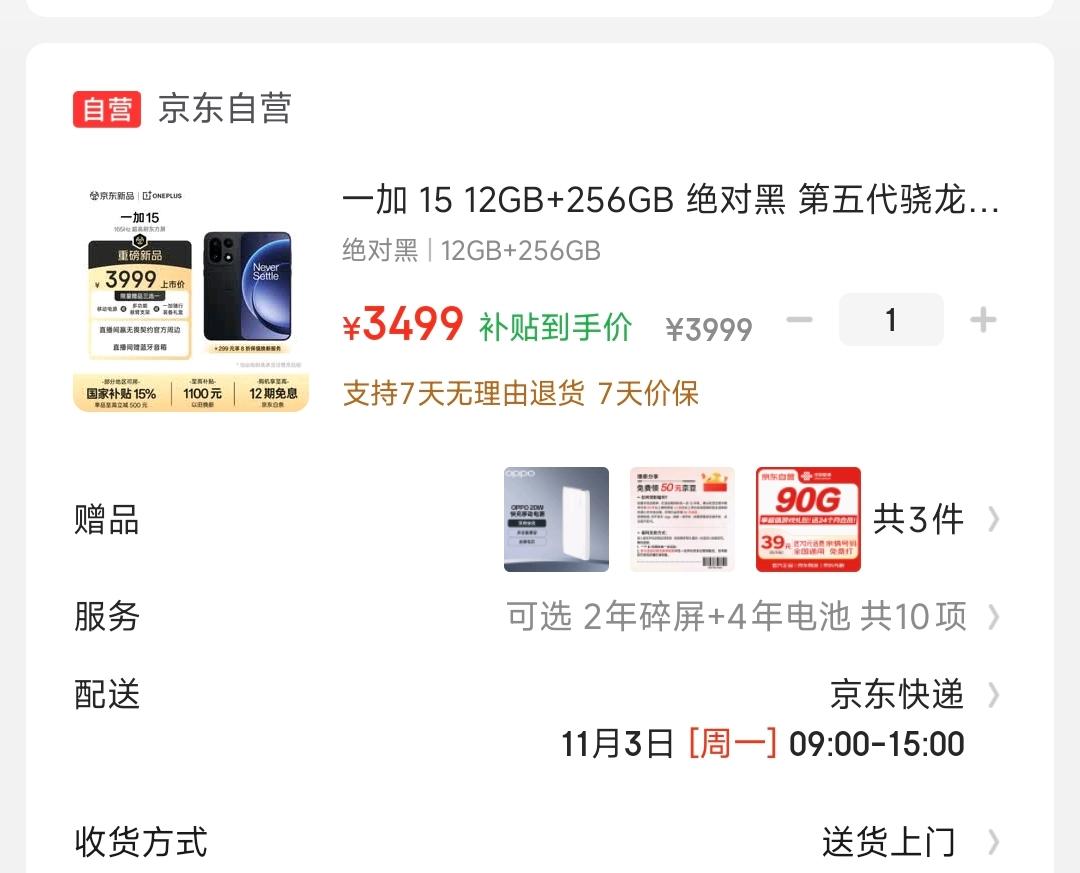
Task: Expand the 共3件 gifts chevron
Action: tap(993, 520)
